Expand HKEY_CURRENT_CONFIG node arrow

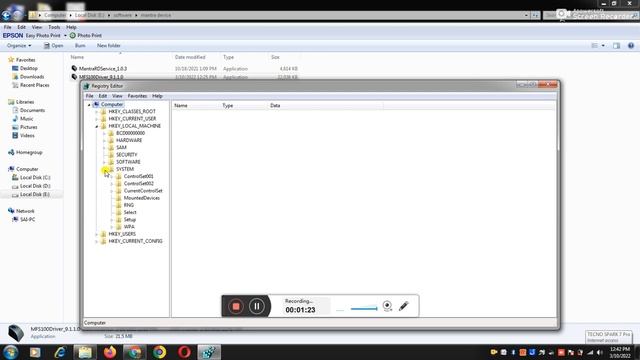(x=97, y=241)
